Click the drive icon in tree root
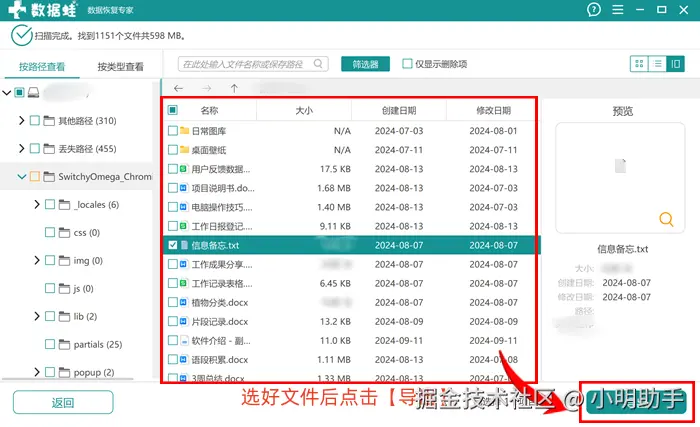The image size is (700, 427). click(33, 92)
